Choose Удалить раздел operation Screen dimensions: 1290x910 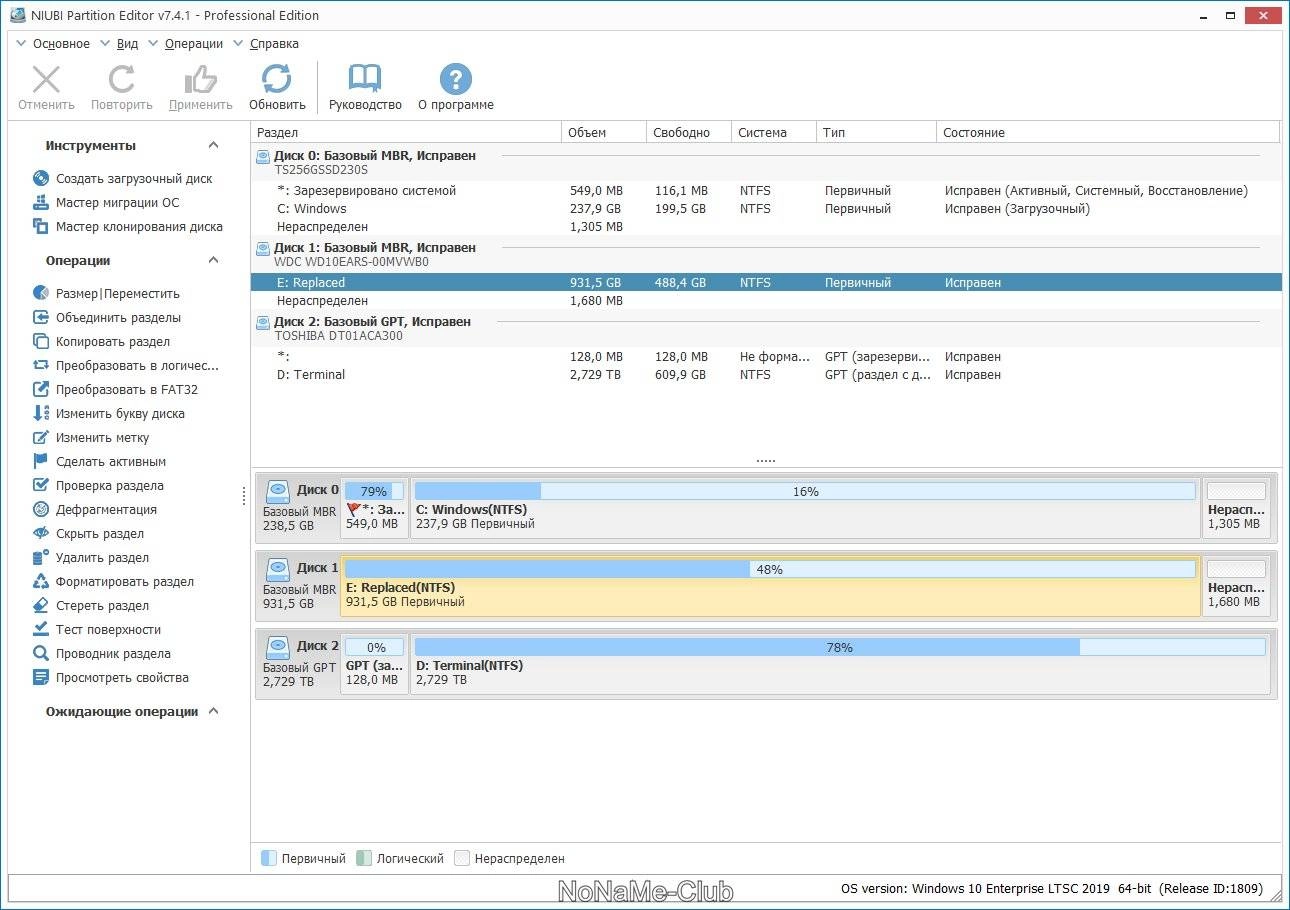90,558
